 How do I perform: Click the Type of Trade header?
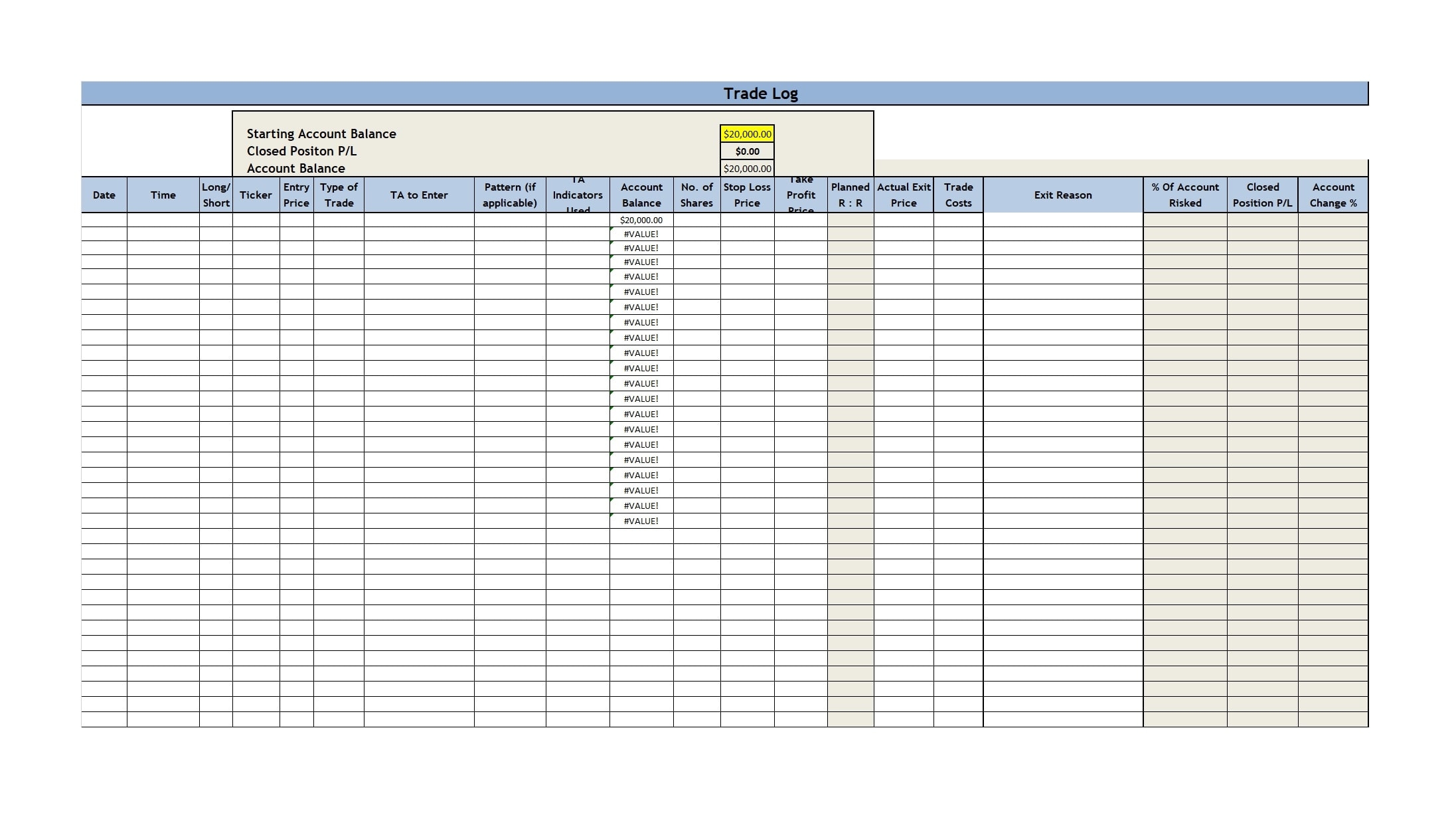(x=339, y=195)
